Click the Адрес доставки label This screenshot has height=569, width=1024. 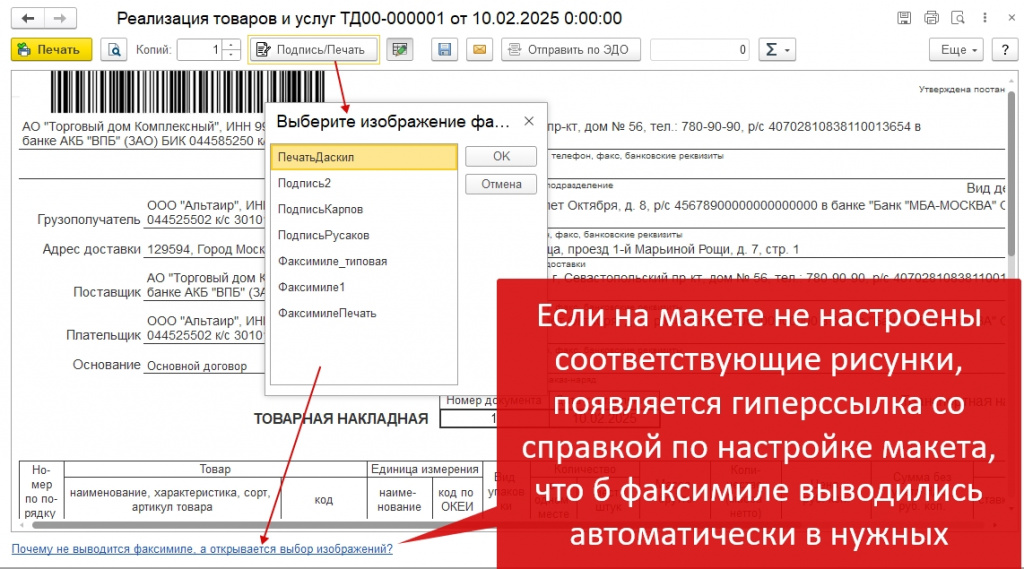tap(91, 249)
